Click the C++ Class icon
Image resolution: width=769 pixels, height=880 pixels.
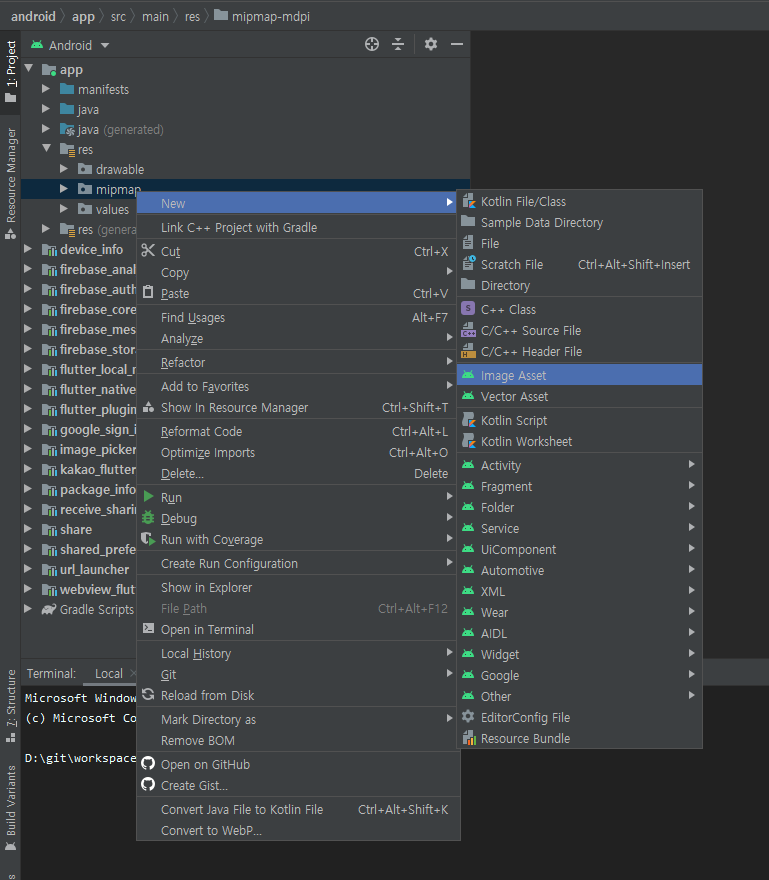tap(468, 309)
